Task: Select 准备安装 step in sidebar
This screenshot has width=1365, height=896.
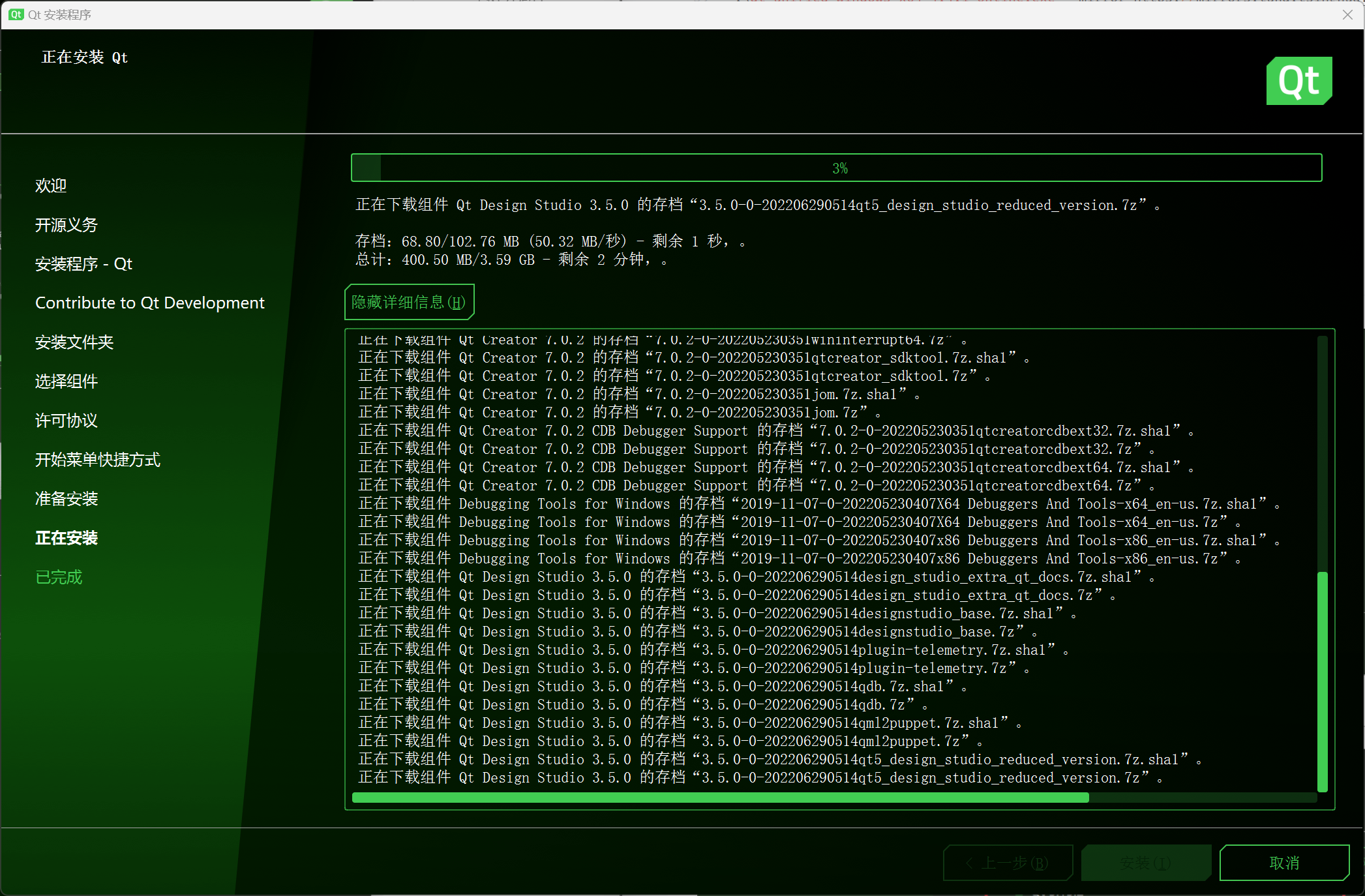Action: 67,499
